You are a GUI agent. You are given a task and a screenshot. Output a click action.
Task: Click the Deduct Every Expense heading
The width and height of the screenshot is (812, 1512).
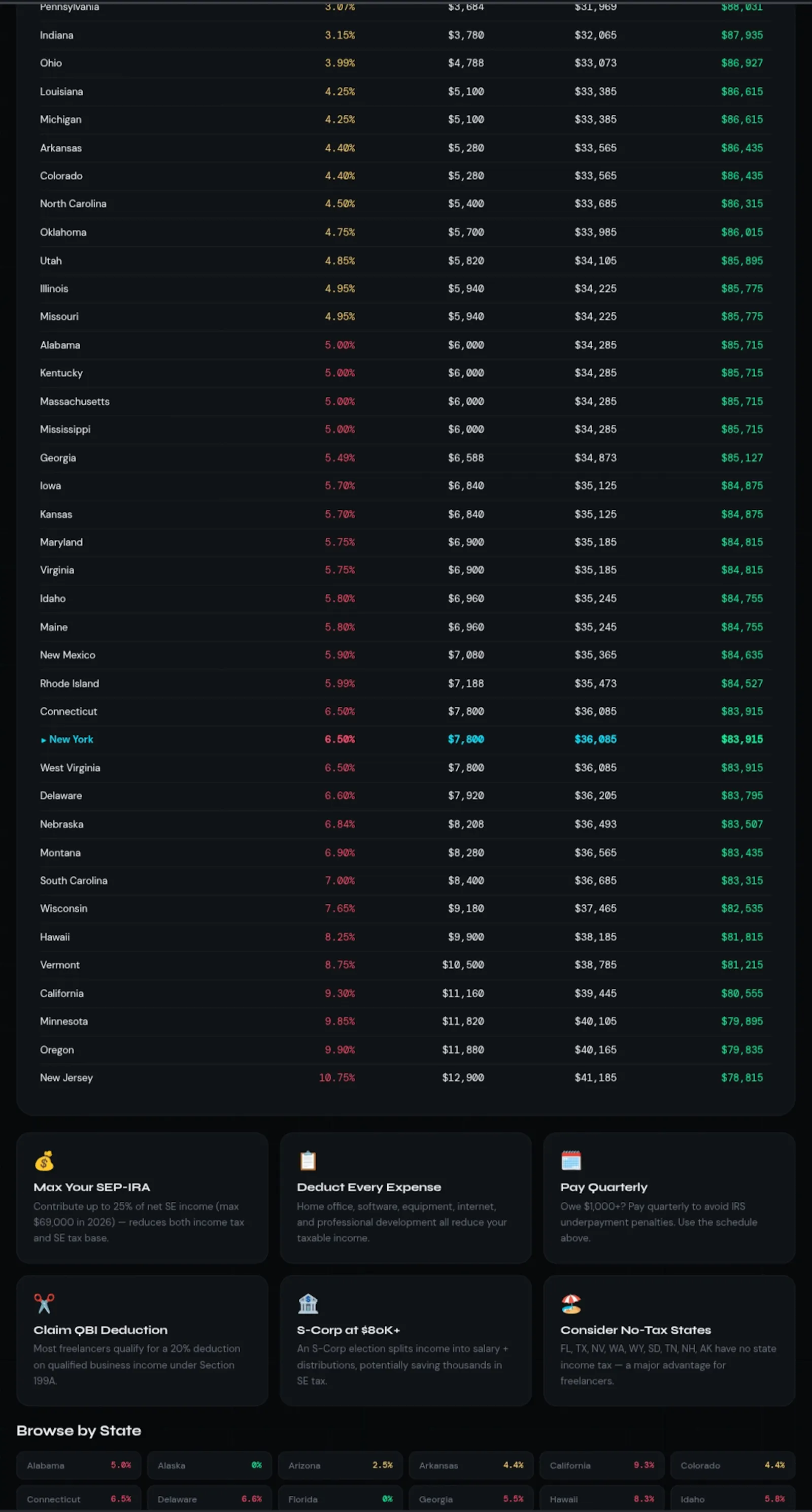[368, 1187]
